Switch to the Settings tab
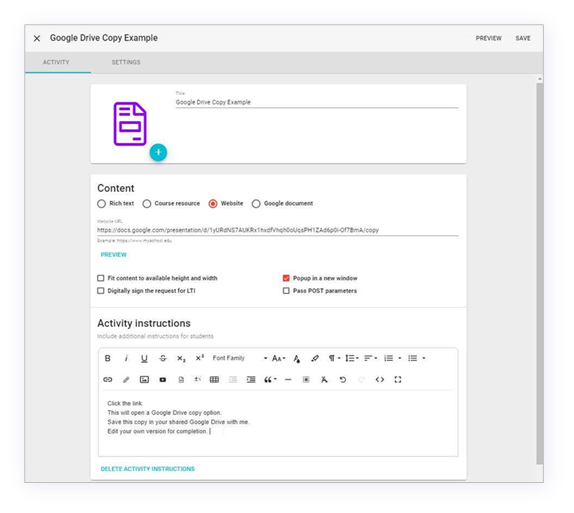The height and width of the screenshot is (513, 574). [x=126, y=62]
